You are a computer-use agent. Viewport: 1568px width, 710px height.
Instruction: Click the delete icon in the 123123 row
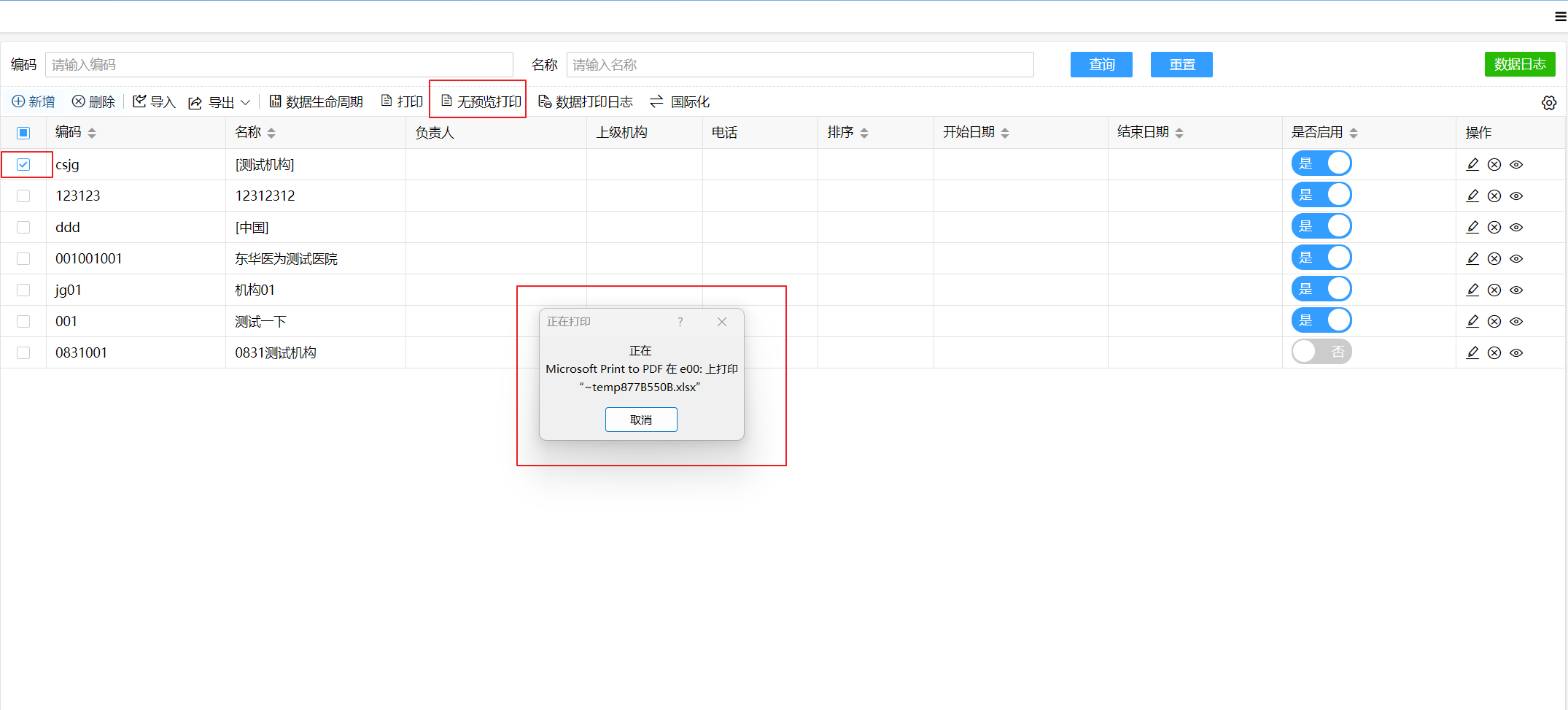tap(1494, 196)
